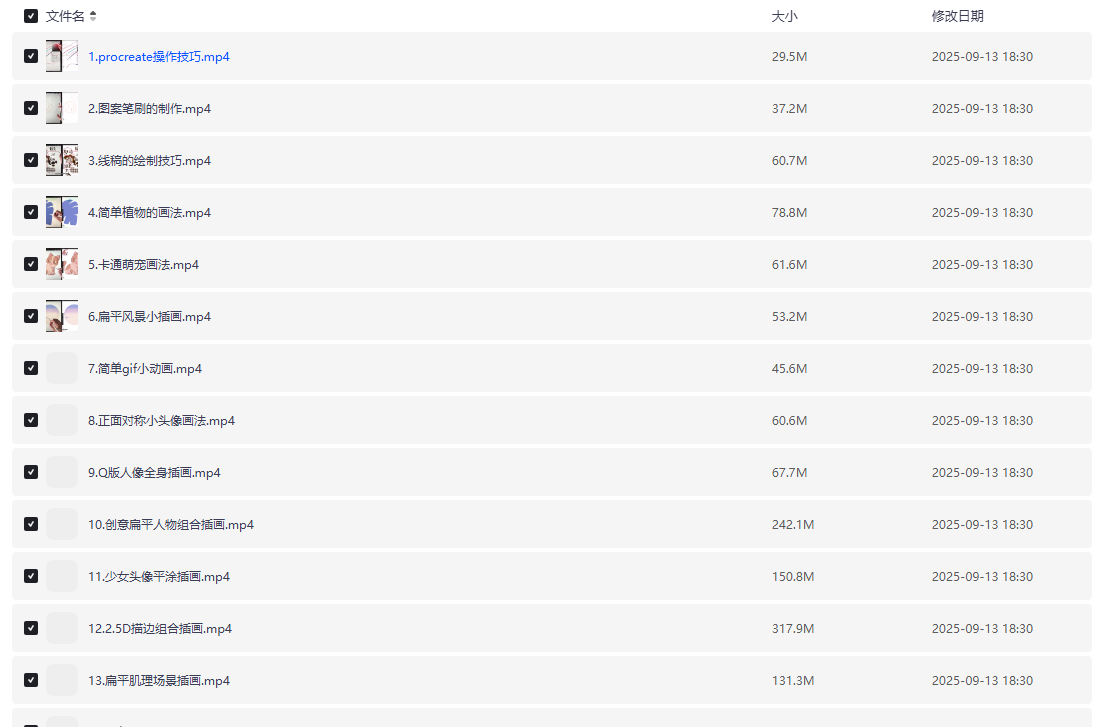Image resolution: width=1102 pixels, height=727 pixels.
Task: Click the thumbnail of 3.线稿的绘制技巧.mp4
Action: [x=62, y=160]
